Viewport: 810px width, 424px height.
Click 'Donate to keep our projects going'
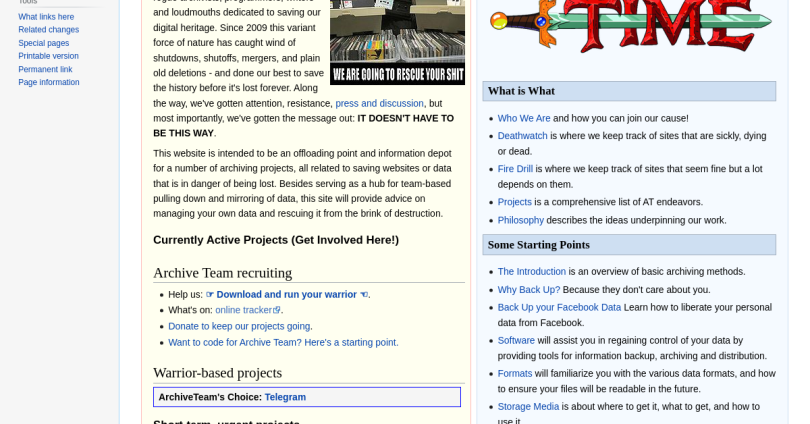239,326
